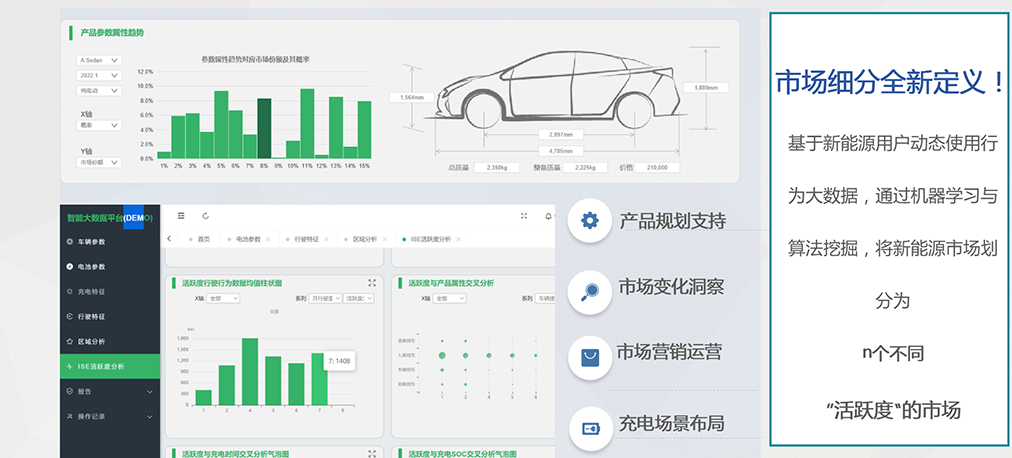
Task: Expand the 报告 sidebar menu
Action: point(149,392)
